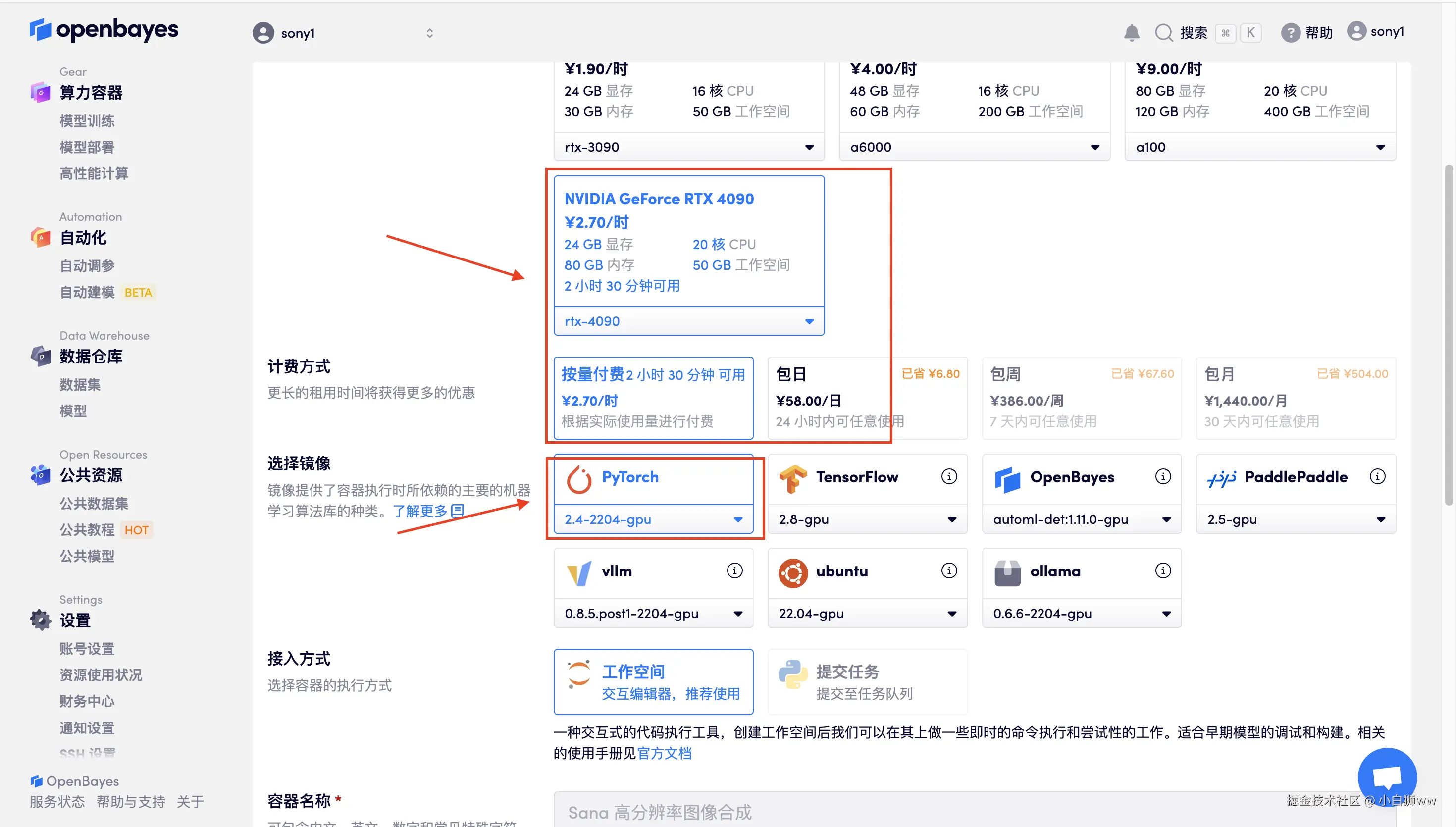Go to 公共教程 in sidebar
This screenshot has height=827, width=1456.
(x=87, y=530)
